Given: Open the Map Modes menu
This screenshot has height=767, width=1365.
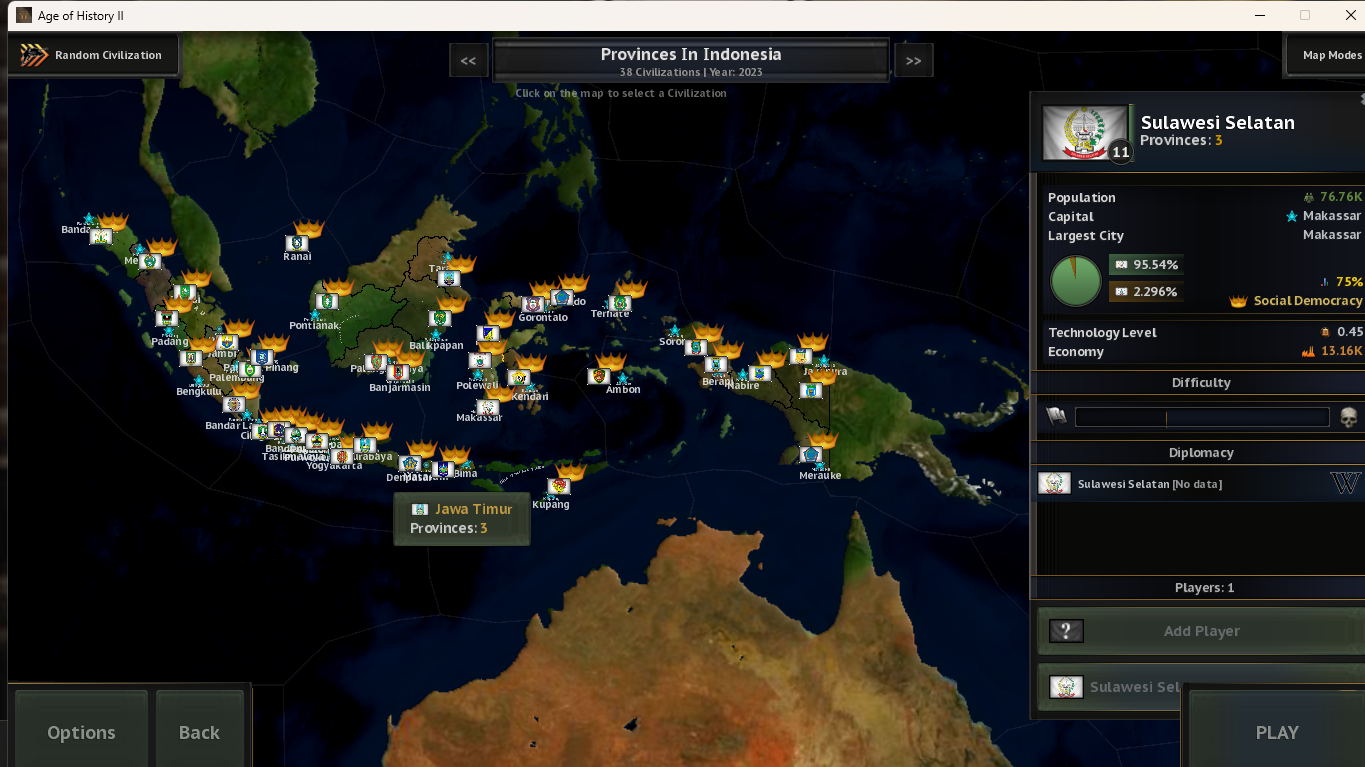Looking at the screenshot, I should [x=1330, y=55].
